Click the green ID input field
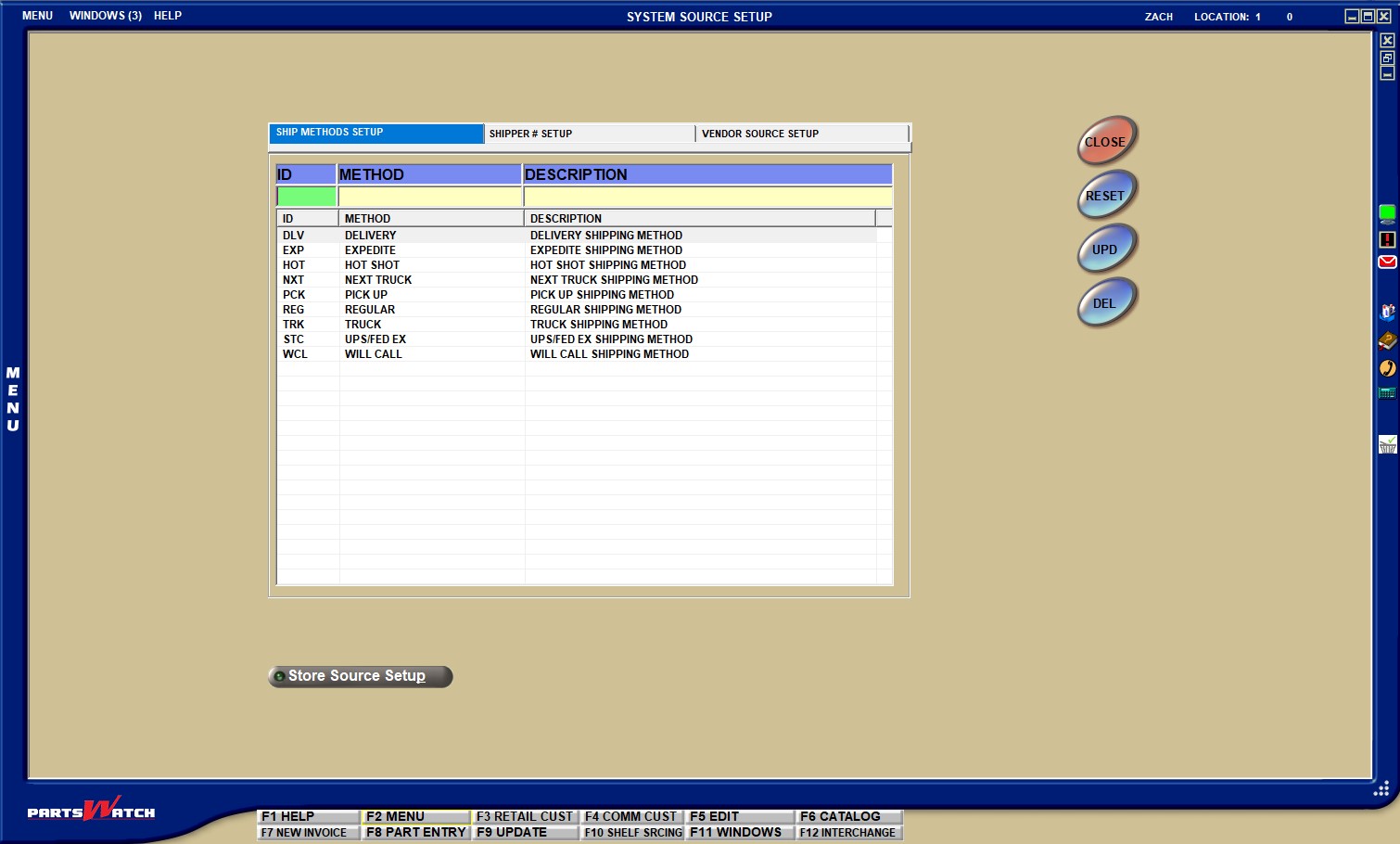 [x=306, y=197]
